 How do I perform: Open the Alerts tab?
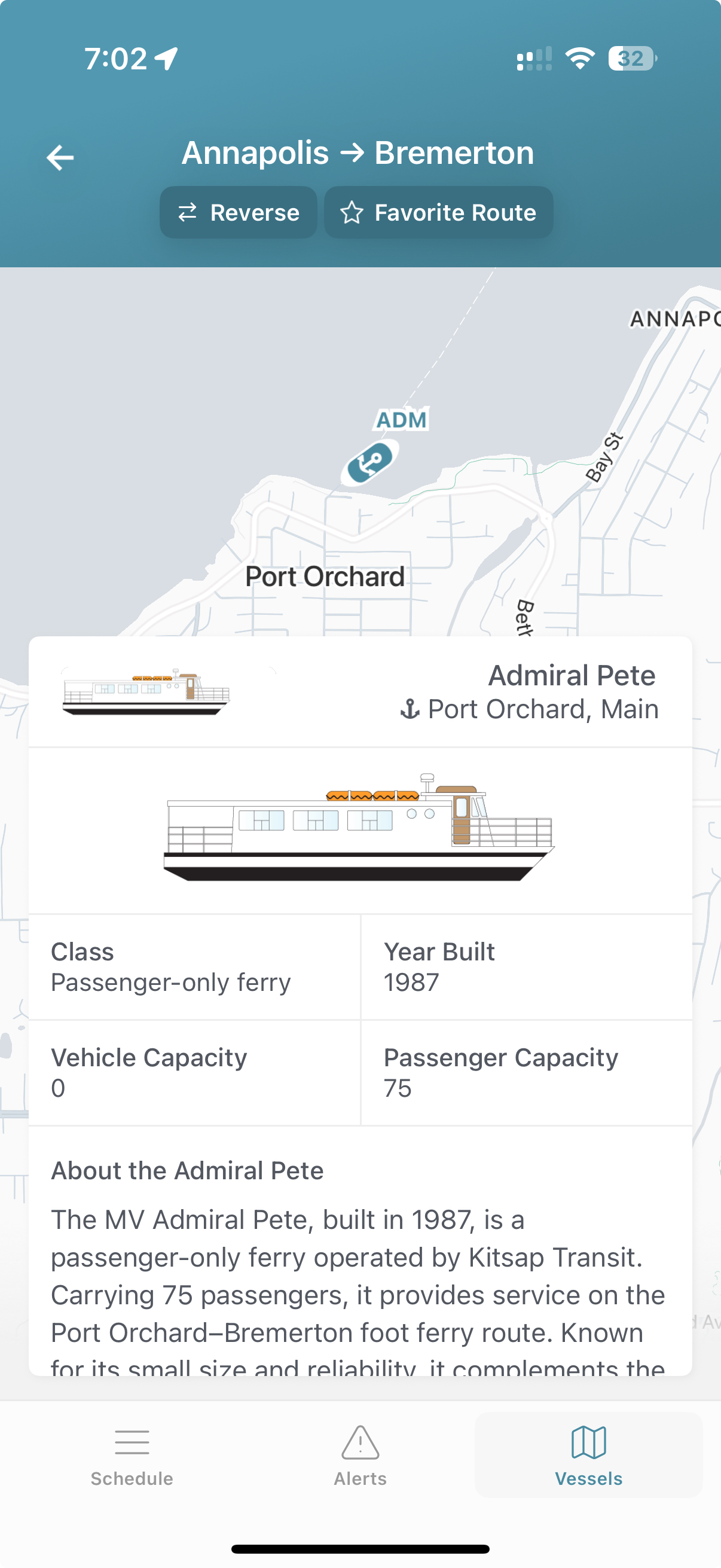tap(360, 1455)
